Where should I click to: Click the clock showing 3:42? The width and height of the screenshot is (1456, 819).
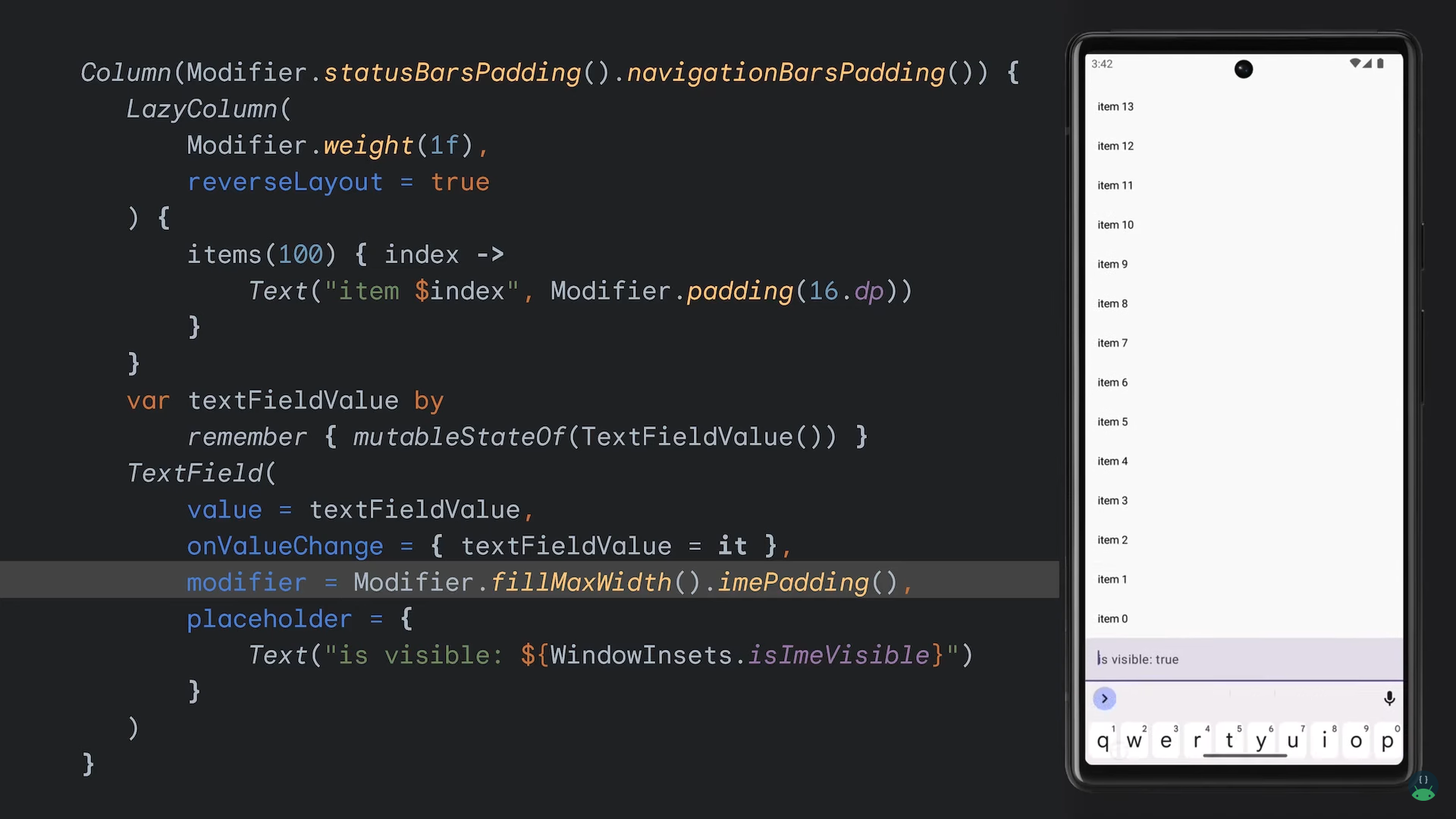click(1101, 64)
